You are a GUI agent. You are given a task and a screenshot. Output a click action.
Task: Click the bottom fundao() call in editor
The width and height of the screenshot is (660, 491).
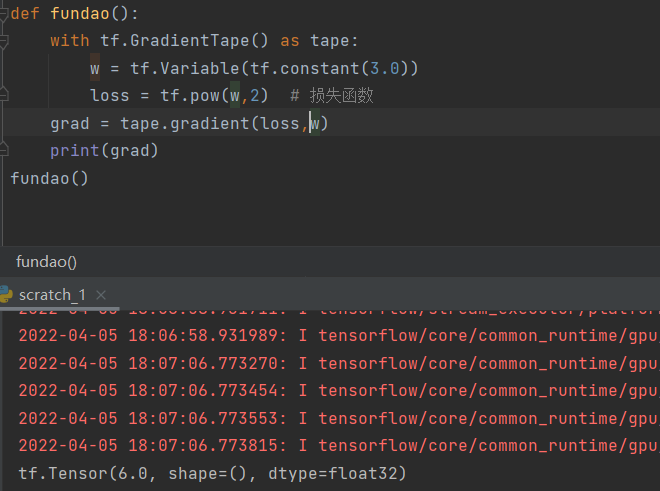point(49,178)
